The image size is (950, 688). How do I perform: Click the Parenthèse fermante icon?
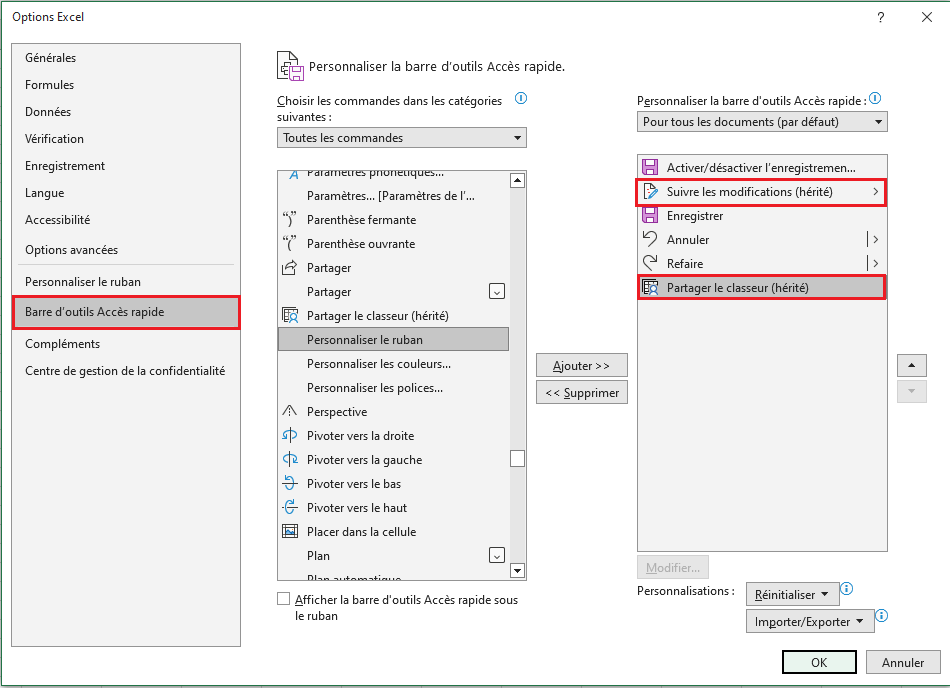tap(290, 219)
